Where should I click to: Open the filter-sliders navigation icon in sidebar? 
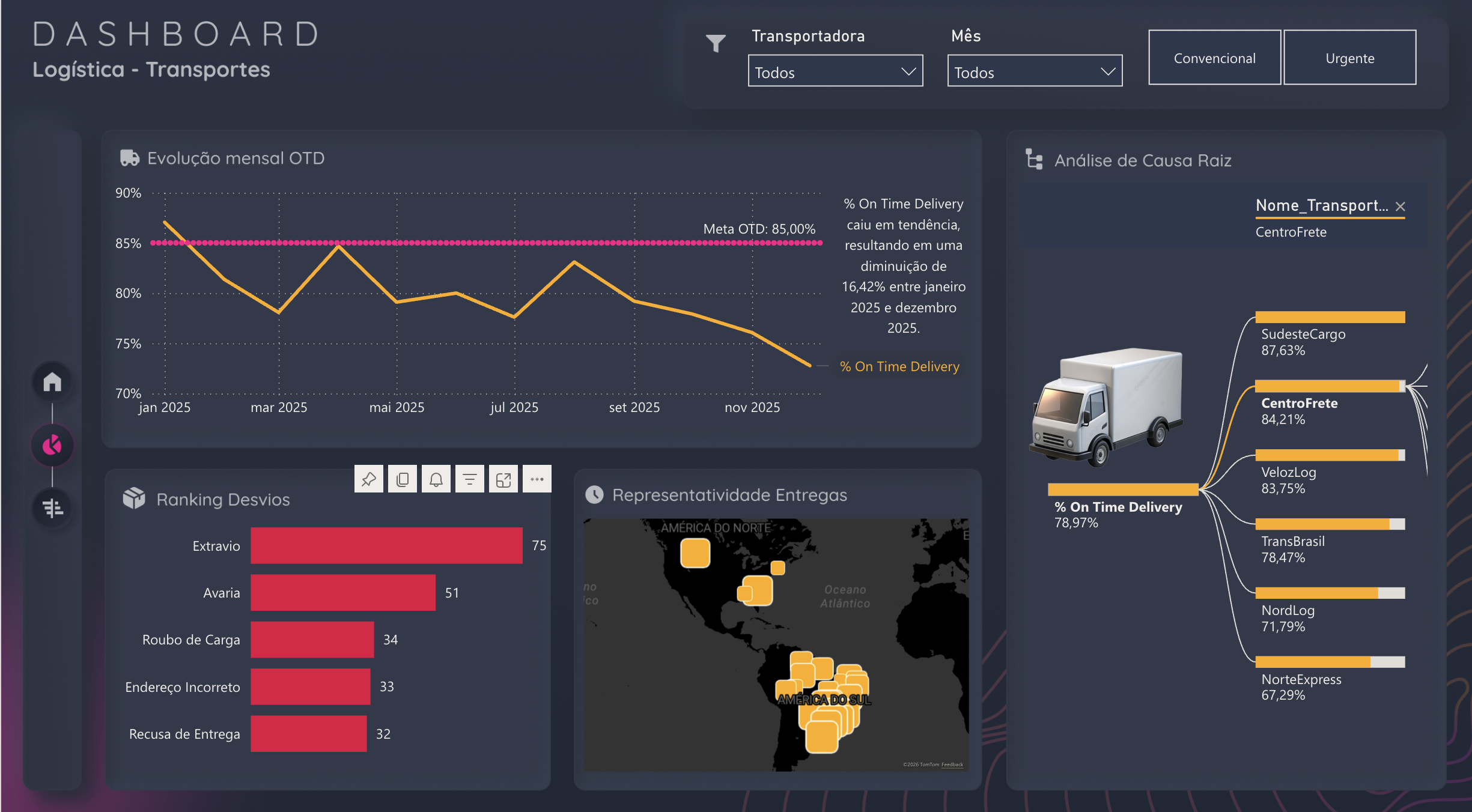(x=52, y=508)
